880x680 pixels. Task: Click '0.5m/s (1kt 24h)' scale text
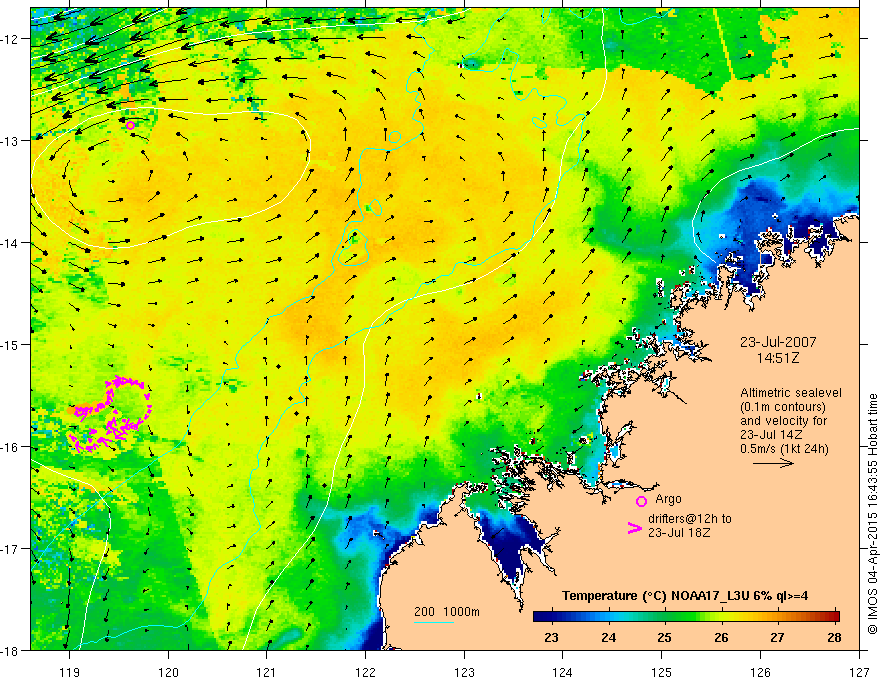click(784, 448)
